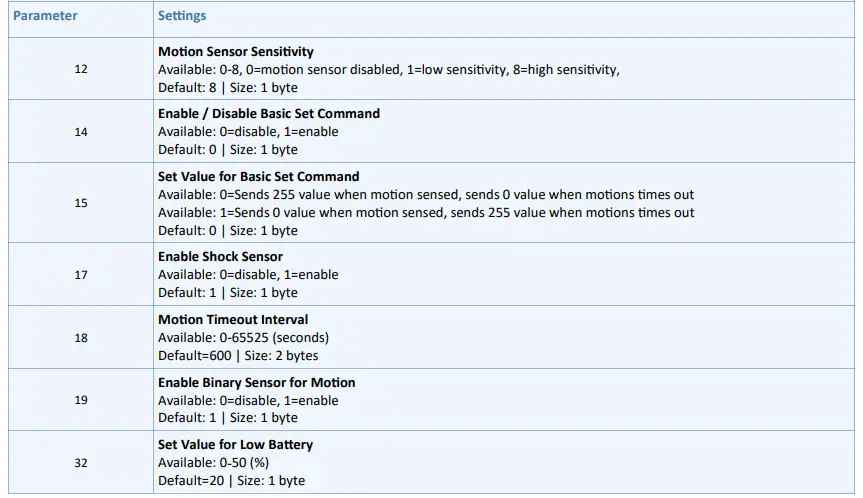The image size is (863, 498).
Task: Click the Enable Shock Sensor title
Action: [x=220, y=257]
